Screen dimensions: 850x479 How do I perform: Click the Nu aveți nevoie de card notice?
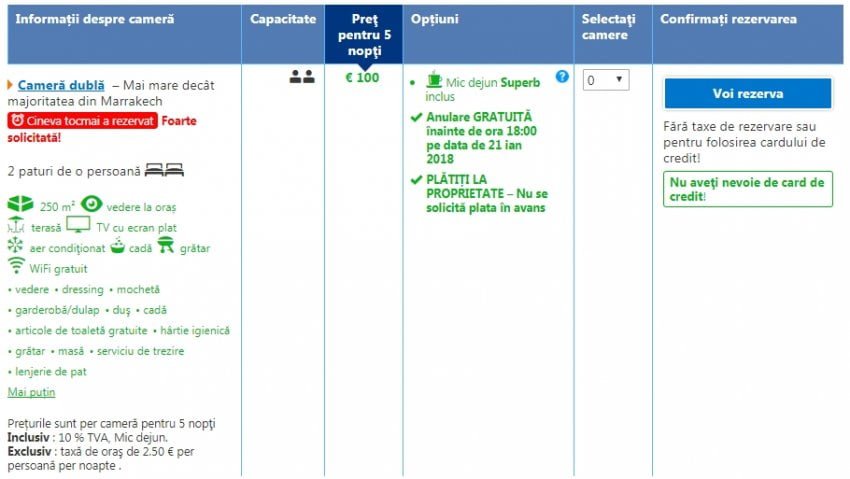[747, 189]
